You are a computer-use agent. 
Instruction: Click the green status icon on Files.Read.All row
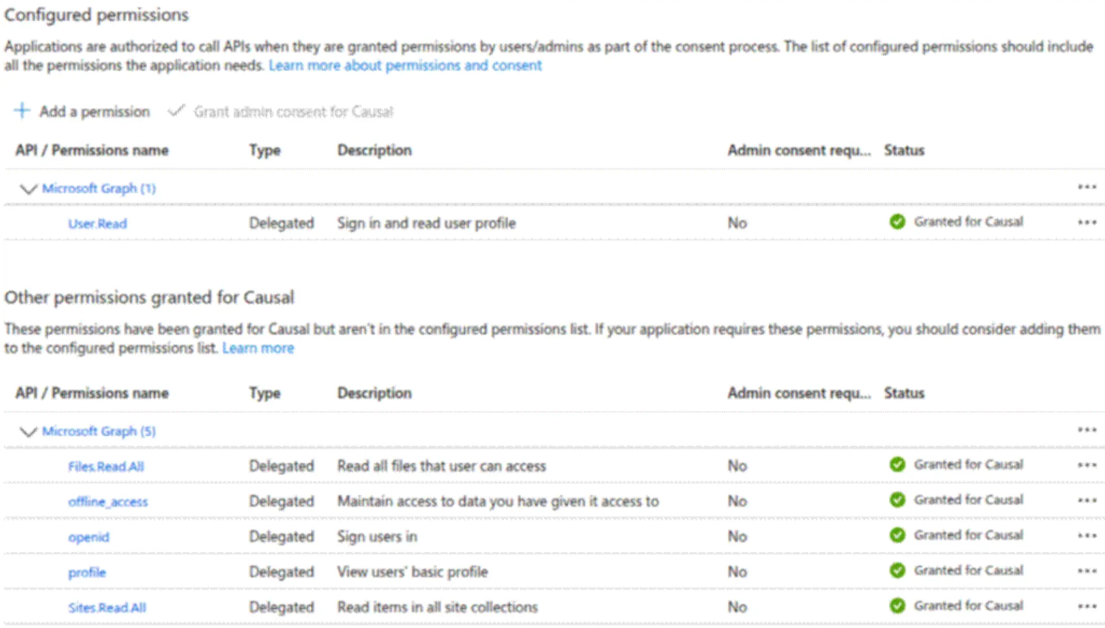tap(898, 465)
